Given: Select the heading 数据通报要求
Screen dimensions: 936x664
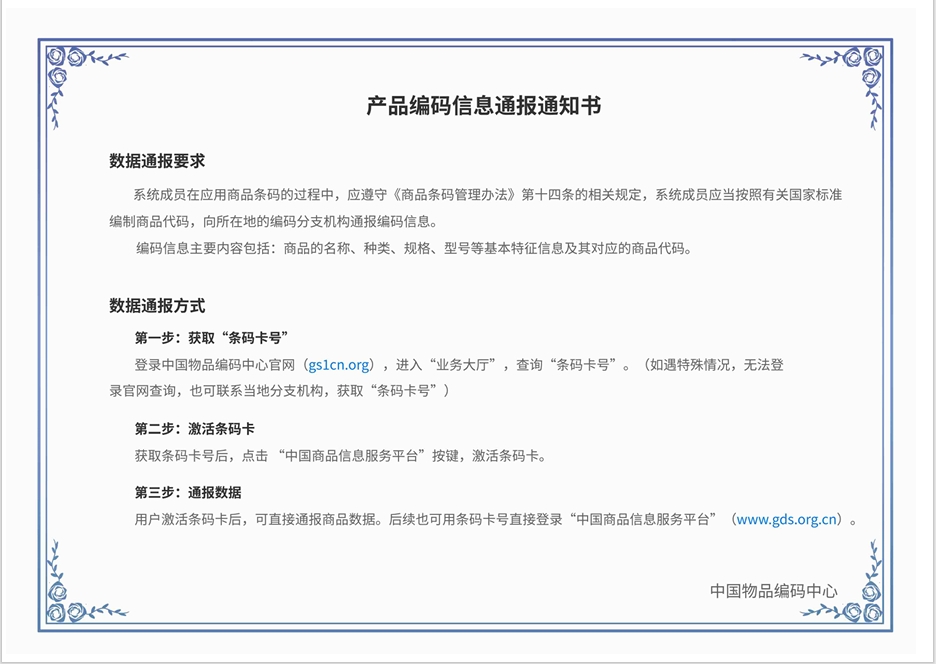Looking at the screenshot, I should (x=157, y=161).
